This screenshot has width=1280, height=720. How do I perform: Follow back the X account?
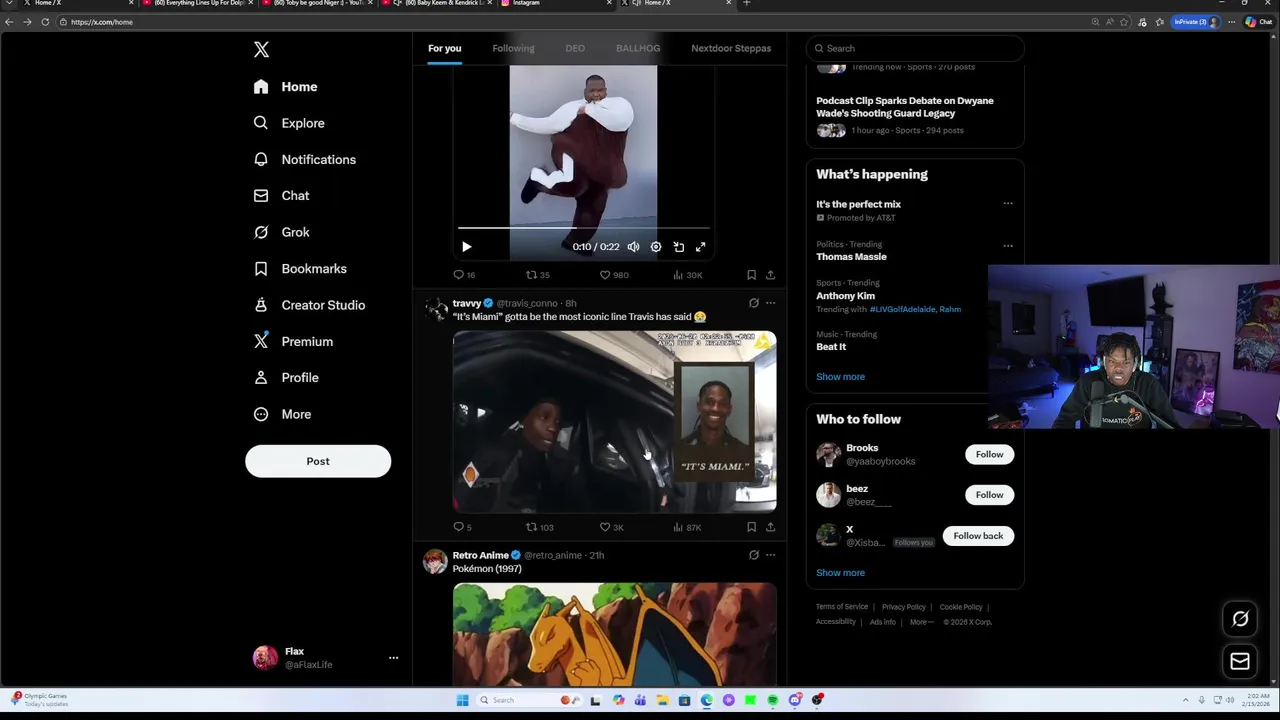pos(978,536)
